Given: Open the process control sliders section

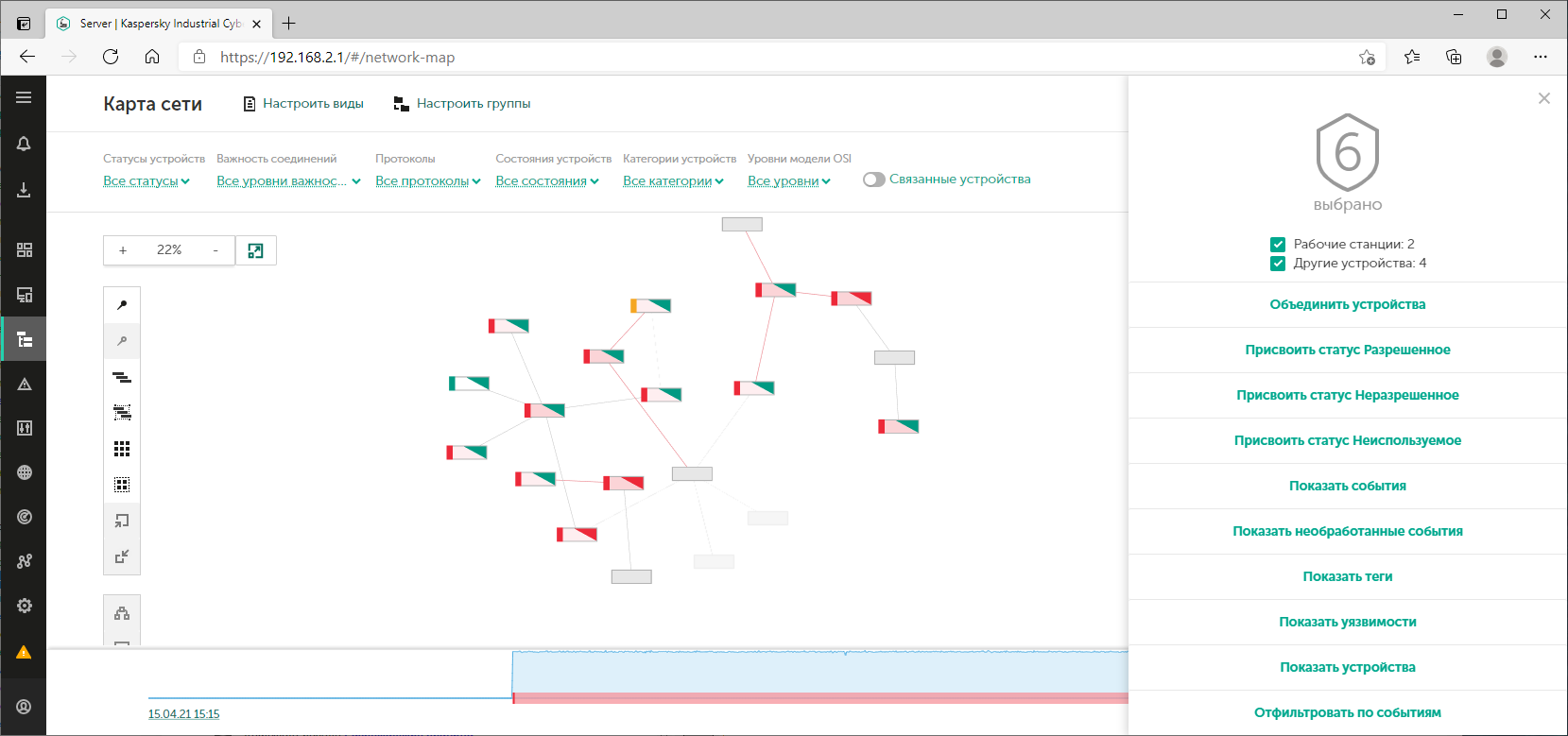Looking at the screenshot, I should coord(24,428).
